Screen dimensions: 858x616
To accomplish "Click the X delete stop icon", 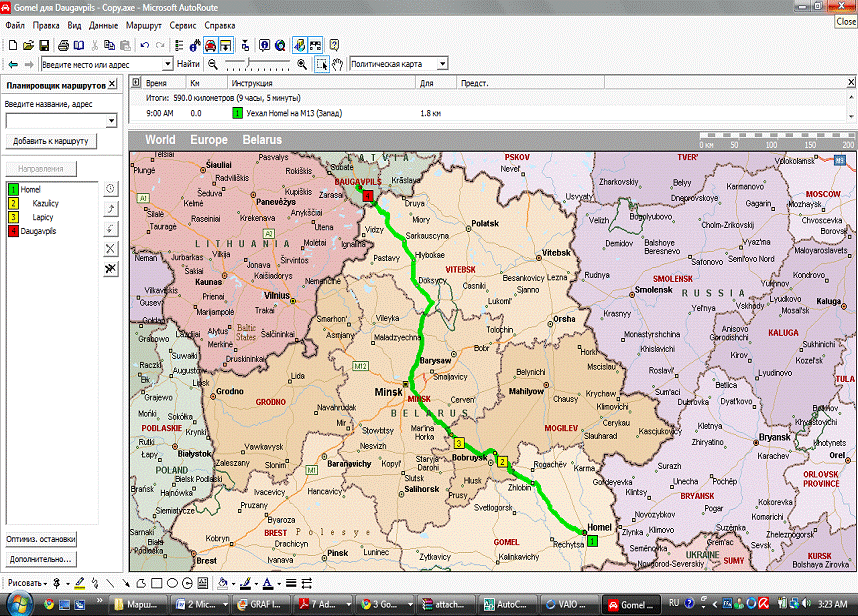I will (x=110, y=248).
